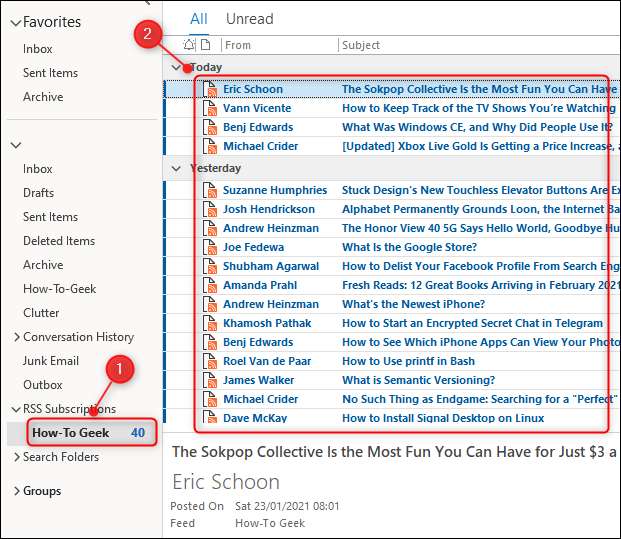Viewport: 621px width, 539px height.
Task: Collapse the RSS Subscriptions folder
Action: pos(15,409)
